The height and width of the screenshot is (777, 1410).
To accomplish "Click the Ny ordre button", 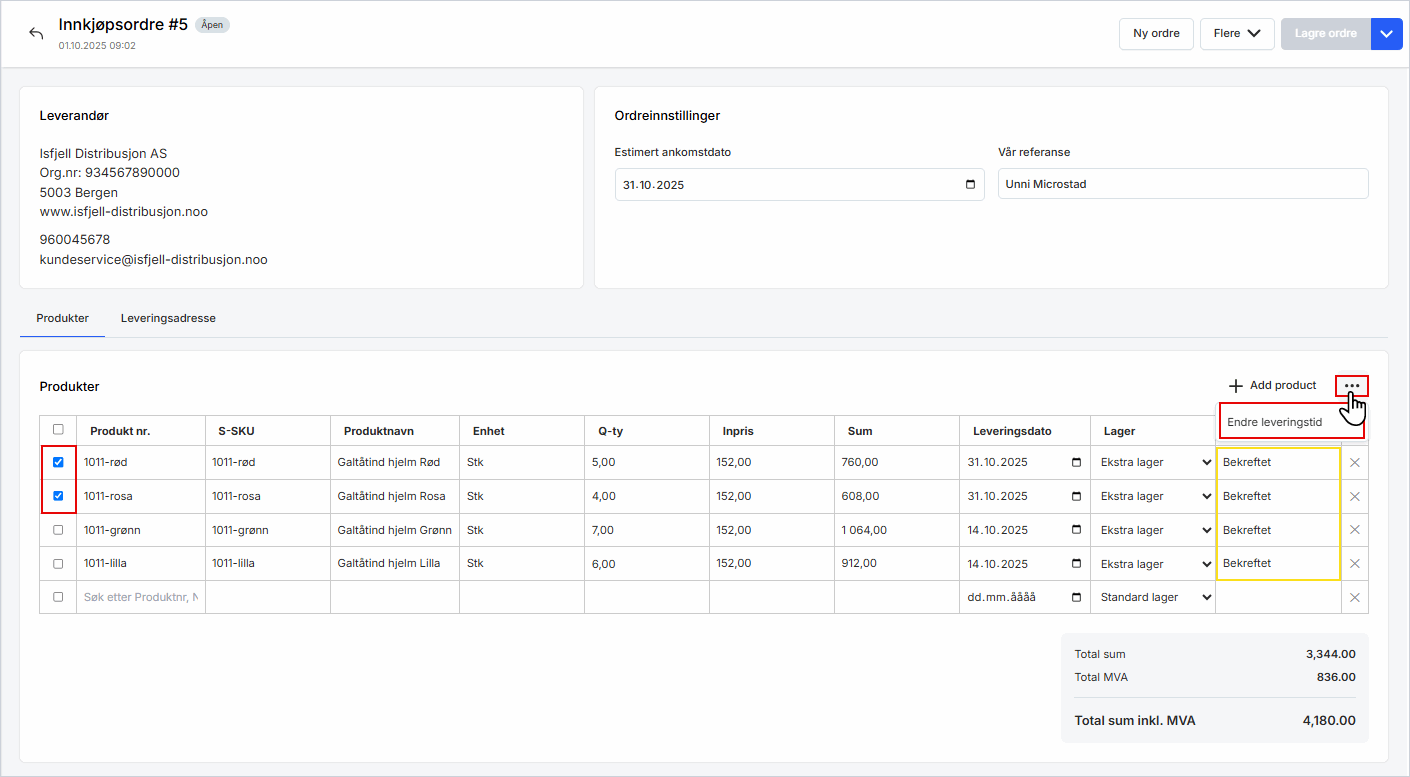I will pos(1156,33).
